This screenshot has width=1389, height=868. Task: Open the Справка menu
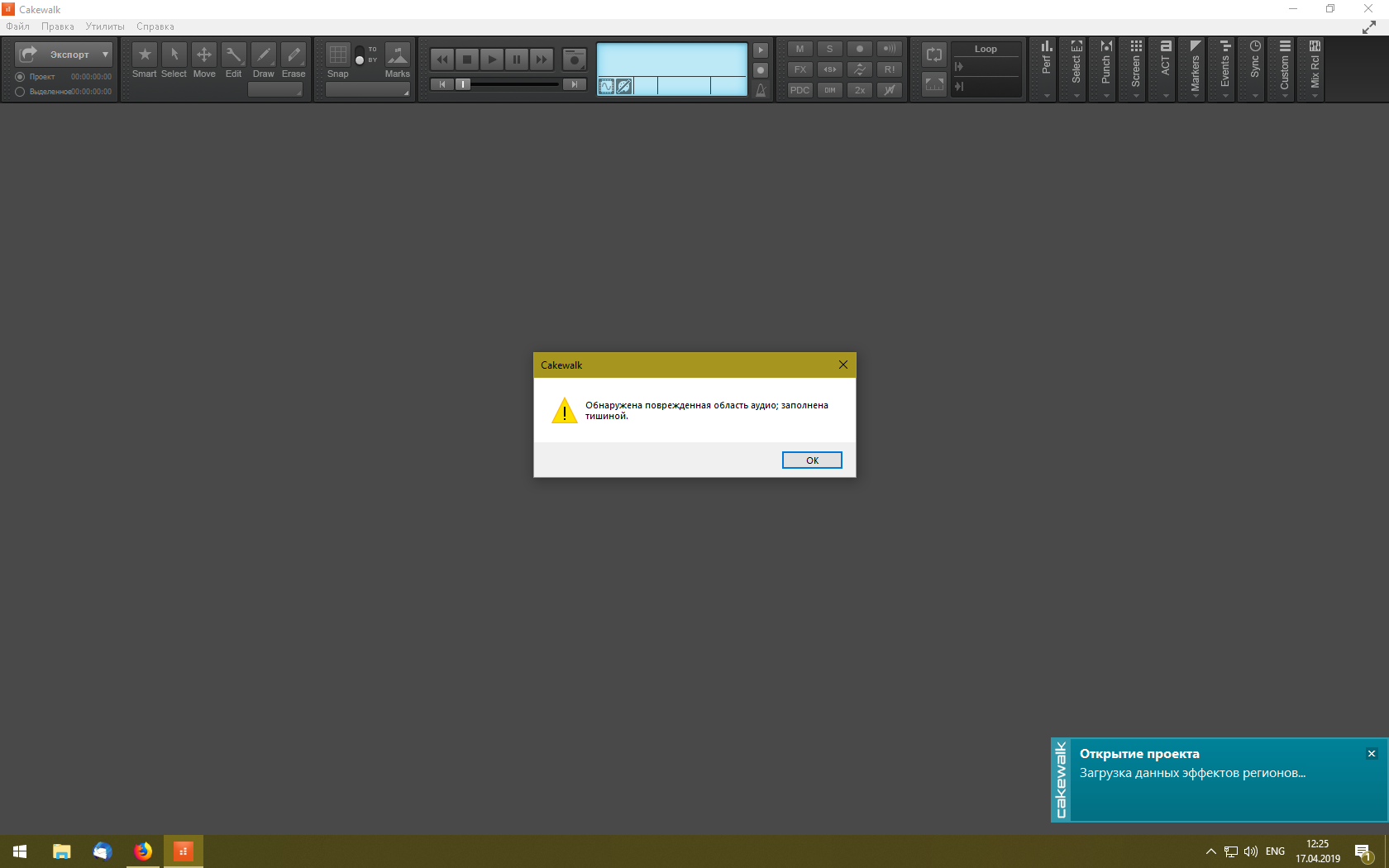tap(155, 26)
